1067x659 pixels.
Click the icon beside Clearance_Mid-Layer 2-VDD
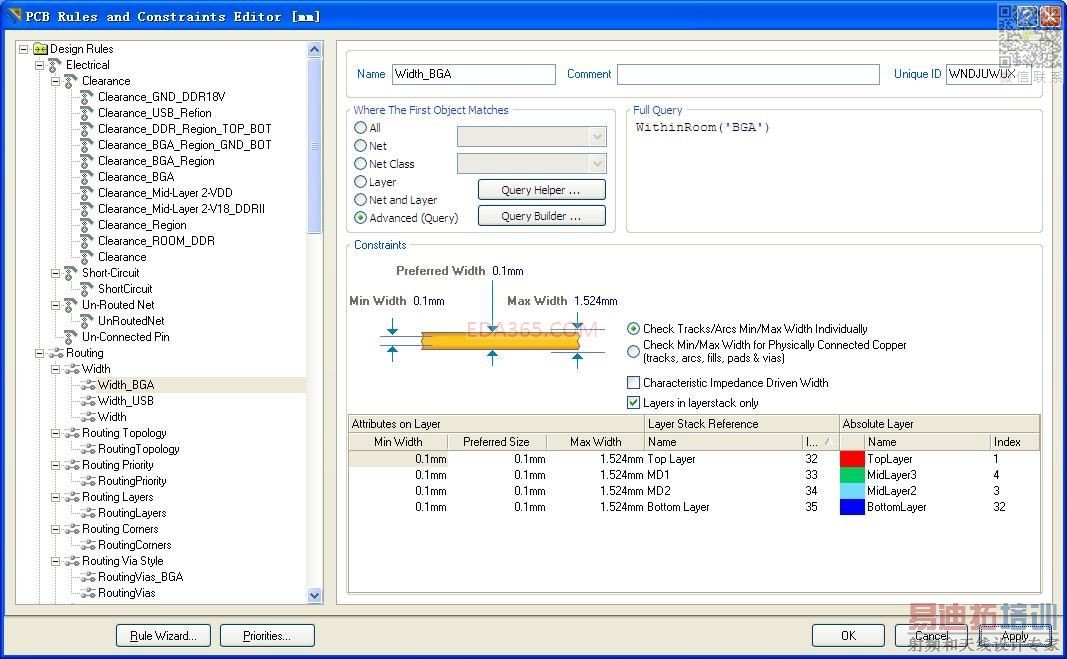coord(87,193)
